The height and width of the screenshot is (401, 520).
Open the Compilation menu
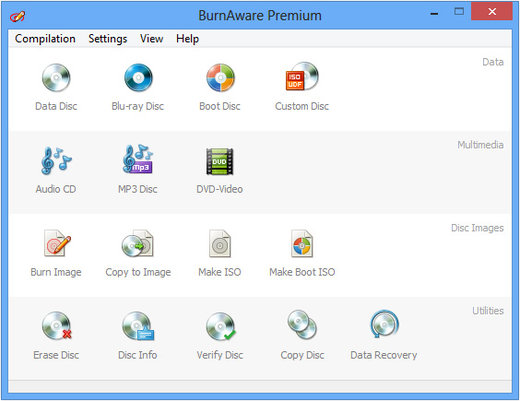tap(45, 39)
